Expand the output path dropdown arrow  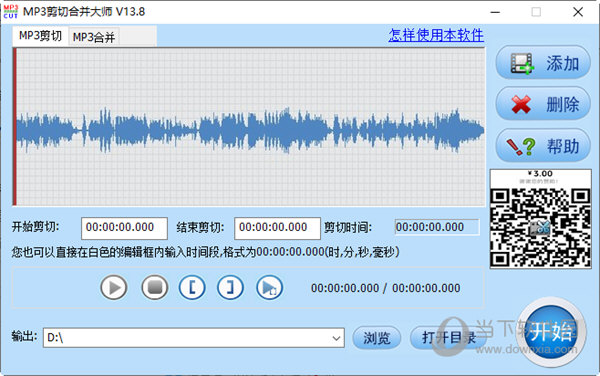click(336, 338)
